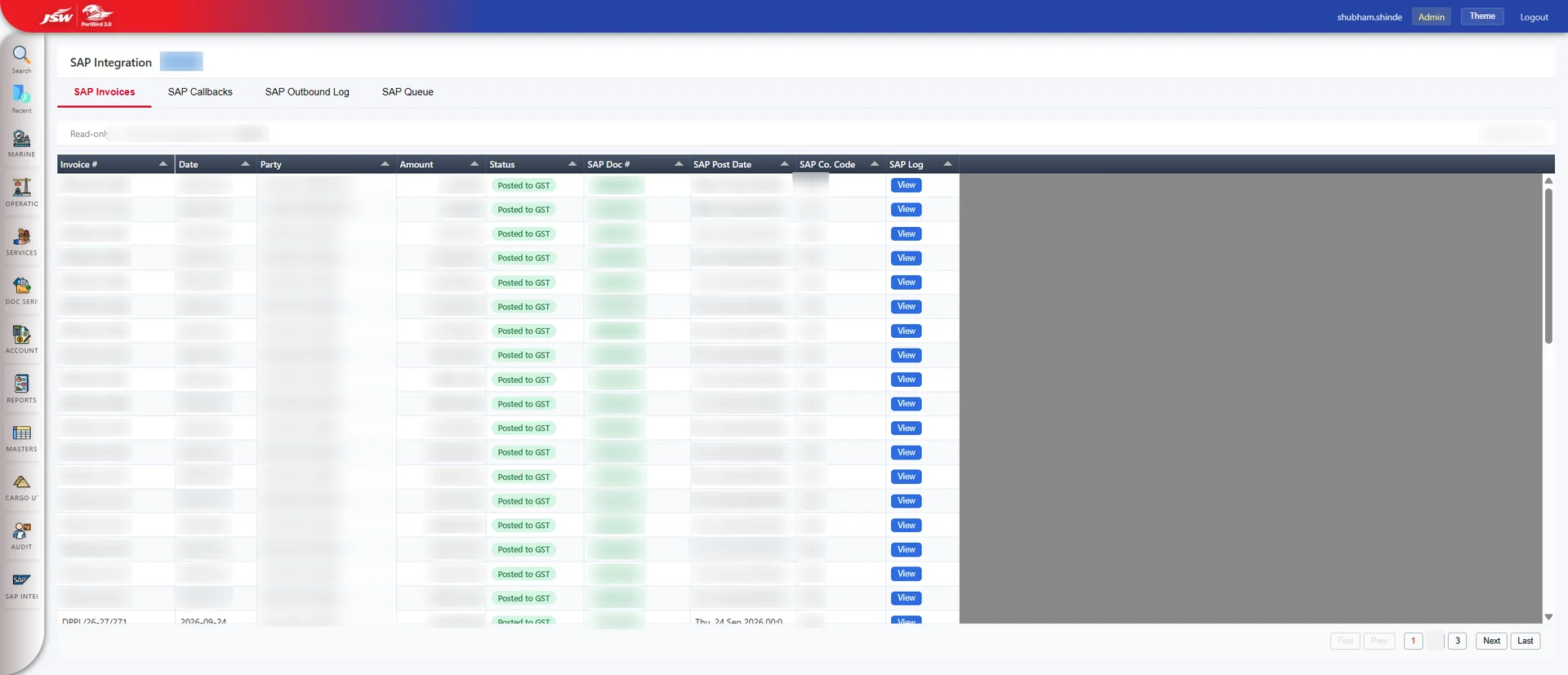Click the SAP Co. Code sort arrow
1568x675 pixels.
[x=875, y=164]
